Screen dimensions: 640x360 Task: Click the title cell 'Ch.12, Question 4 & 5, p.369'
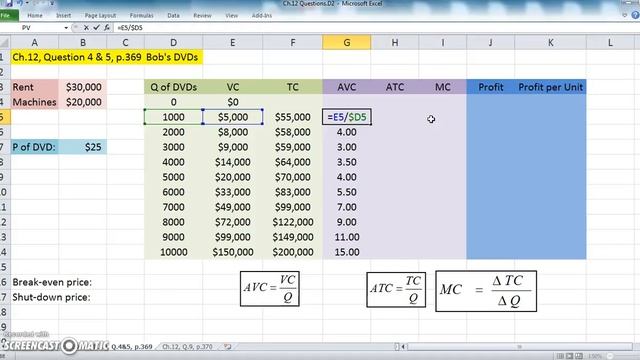(77, 57)
